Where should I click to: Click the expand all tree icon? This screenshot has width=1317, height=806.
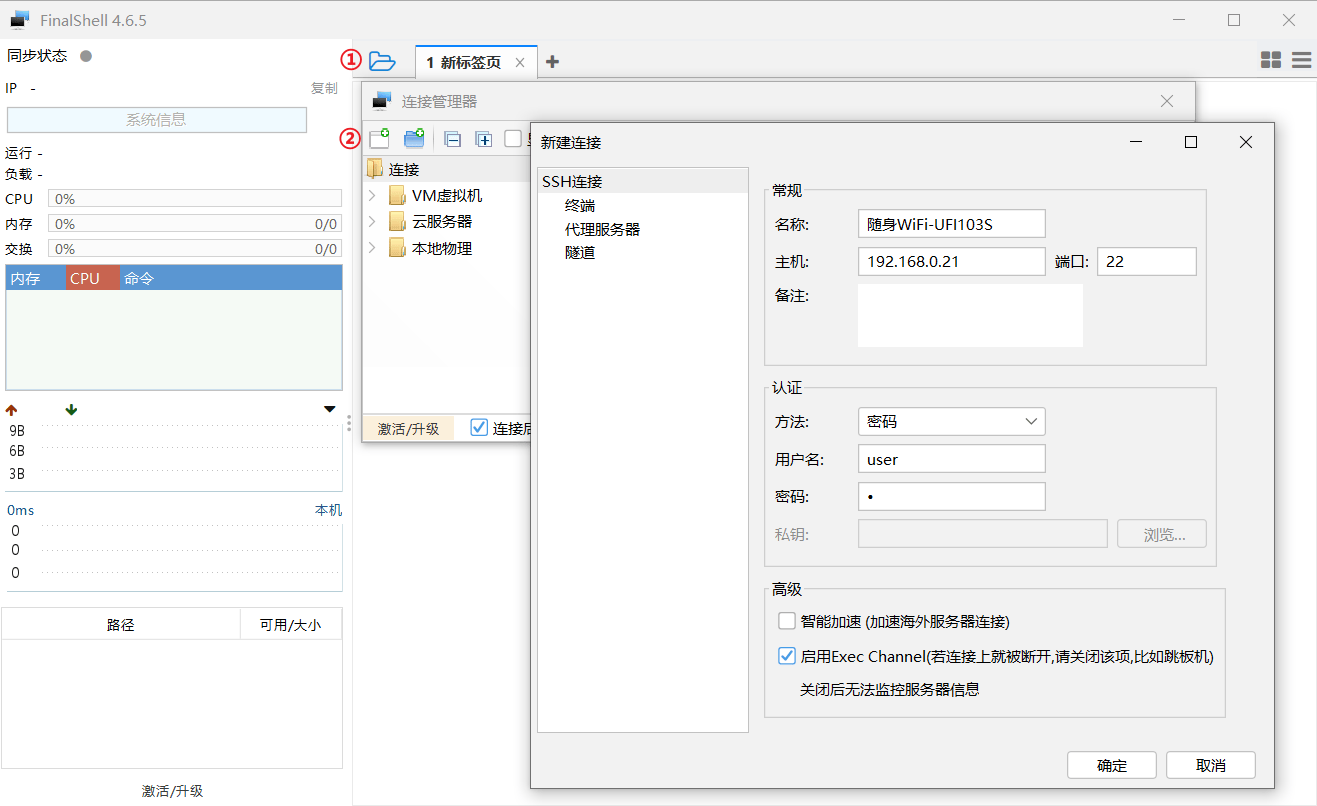484,139
